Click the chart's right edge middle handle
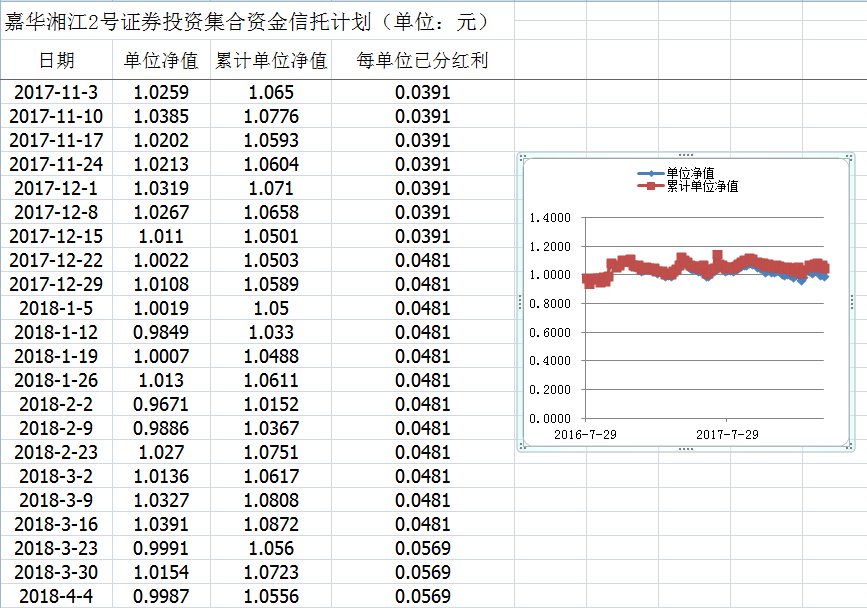The width and height of the screenshot is (867, 608). (x=850, y=302)
